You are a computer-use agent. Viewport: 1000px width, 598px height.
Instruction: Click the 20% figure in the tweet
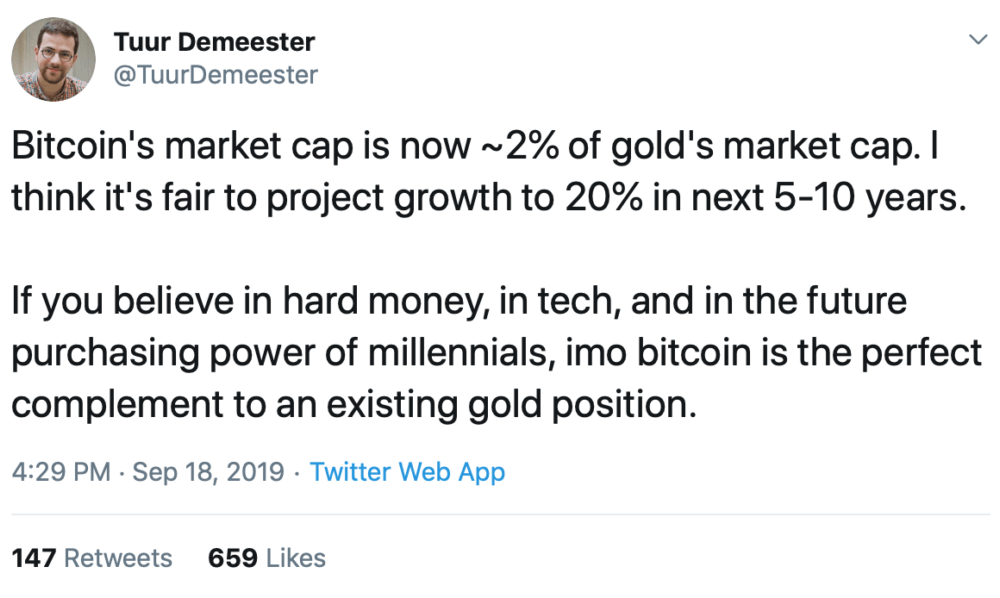pos(603,198)
